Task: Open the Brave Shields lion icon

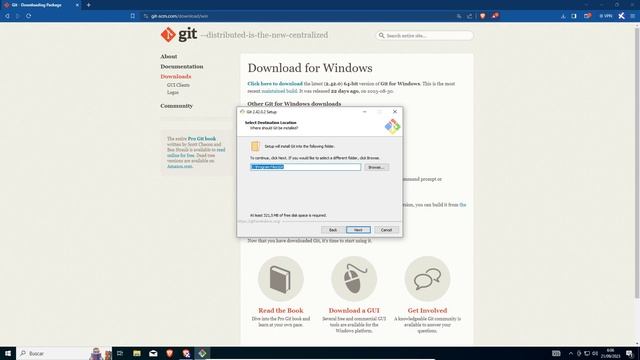Action: click(x=482, y=16)
